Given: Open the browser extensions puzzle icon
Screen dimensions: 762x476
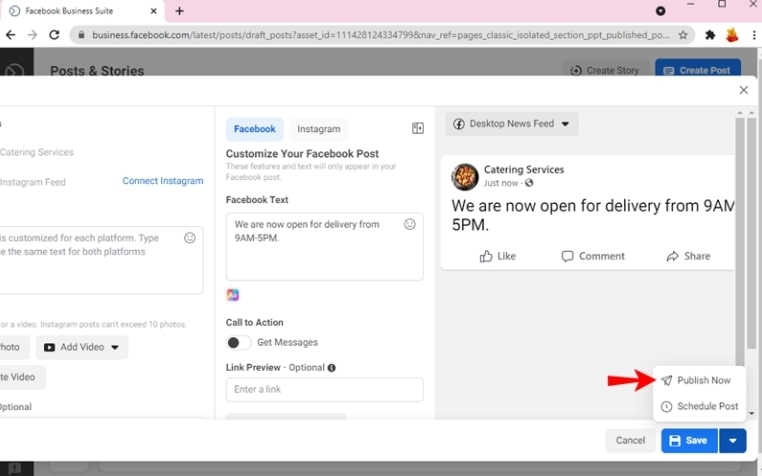Looking at the screenshot, I should tap(710, 35).
